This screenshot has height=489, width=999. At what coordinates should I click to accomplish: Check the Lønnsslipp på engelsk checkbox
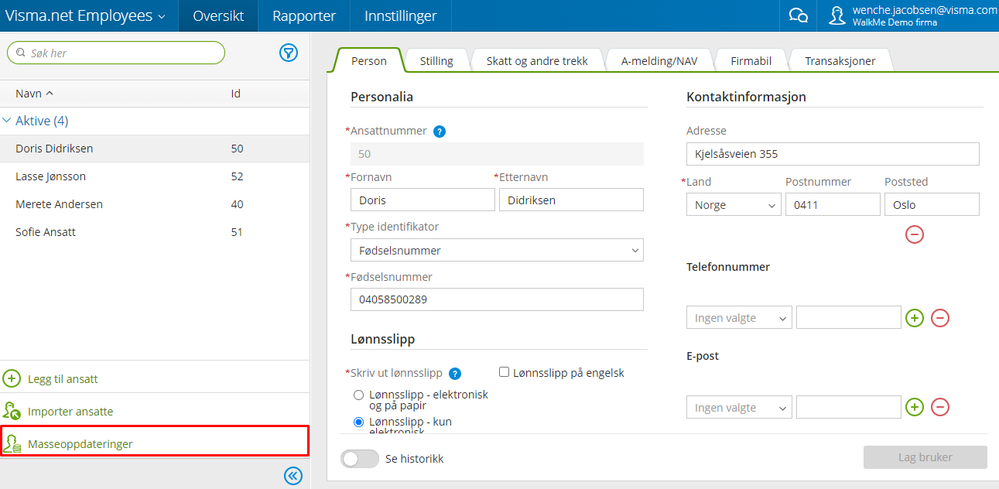pos(504,372)
